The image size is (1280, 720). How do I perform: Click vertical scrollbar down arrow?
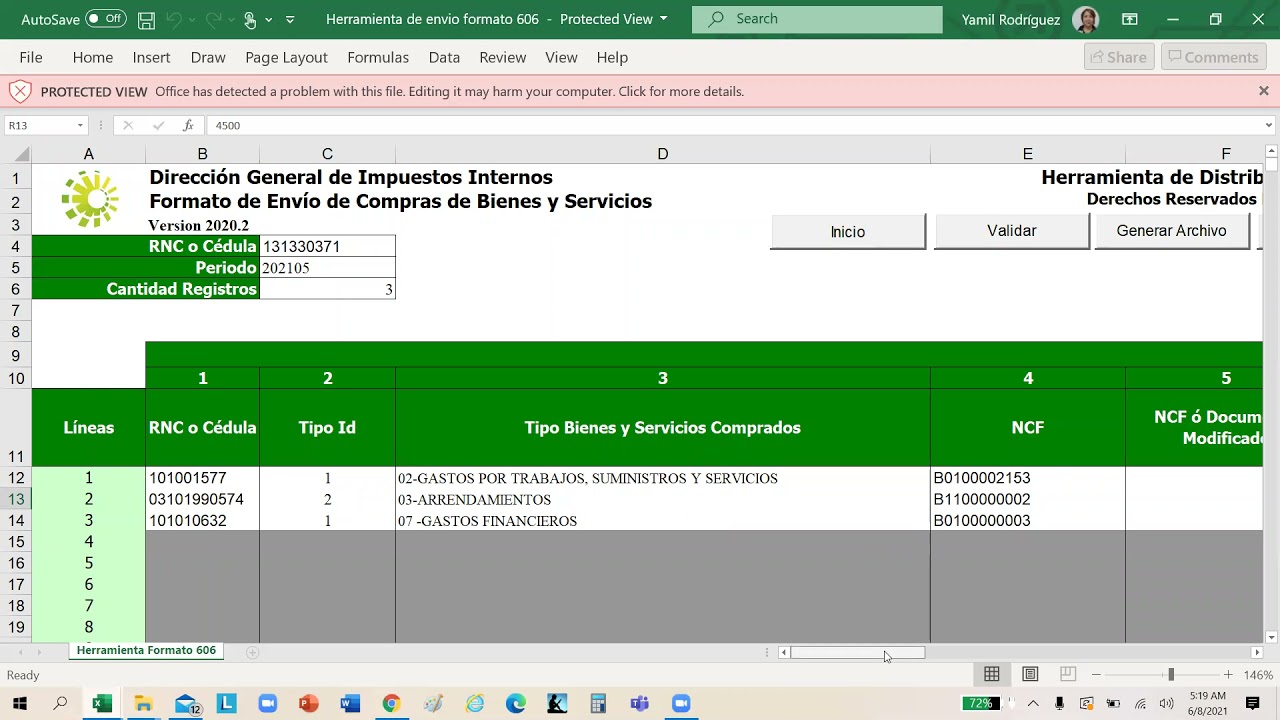click(x=1271, y=637)
